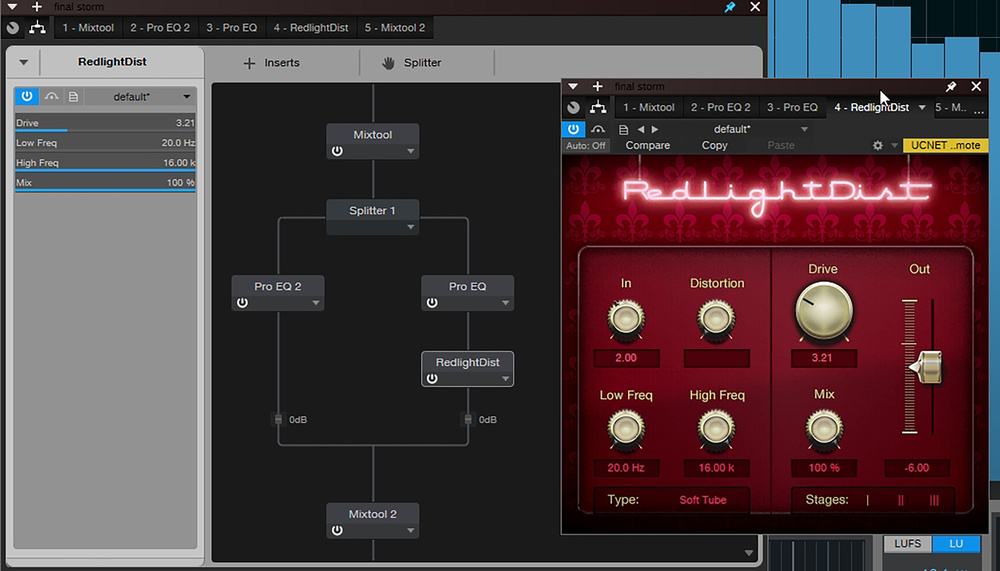Screen dimensions: 1000x571
Task: Open preset file icon in left panel
Action: (x=73, y=97)
